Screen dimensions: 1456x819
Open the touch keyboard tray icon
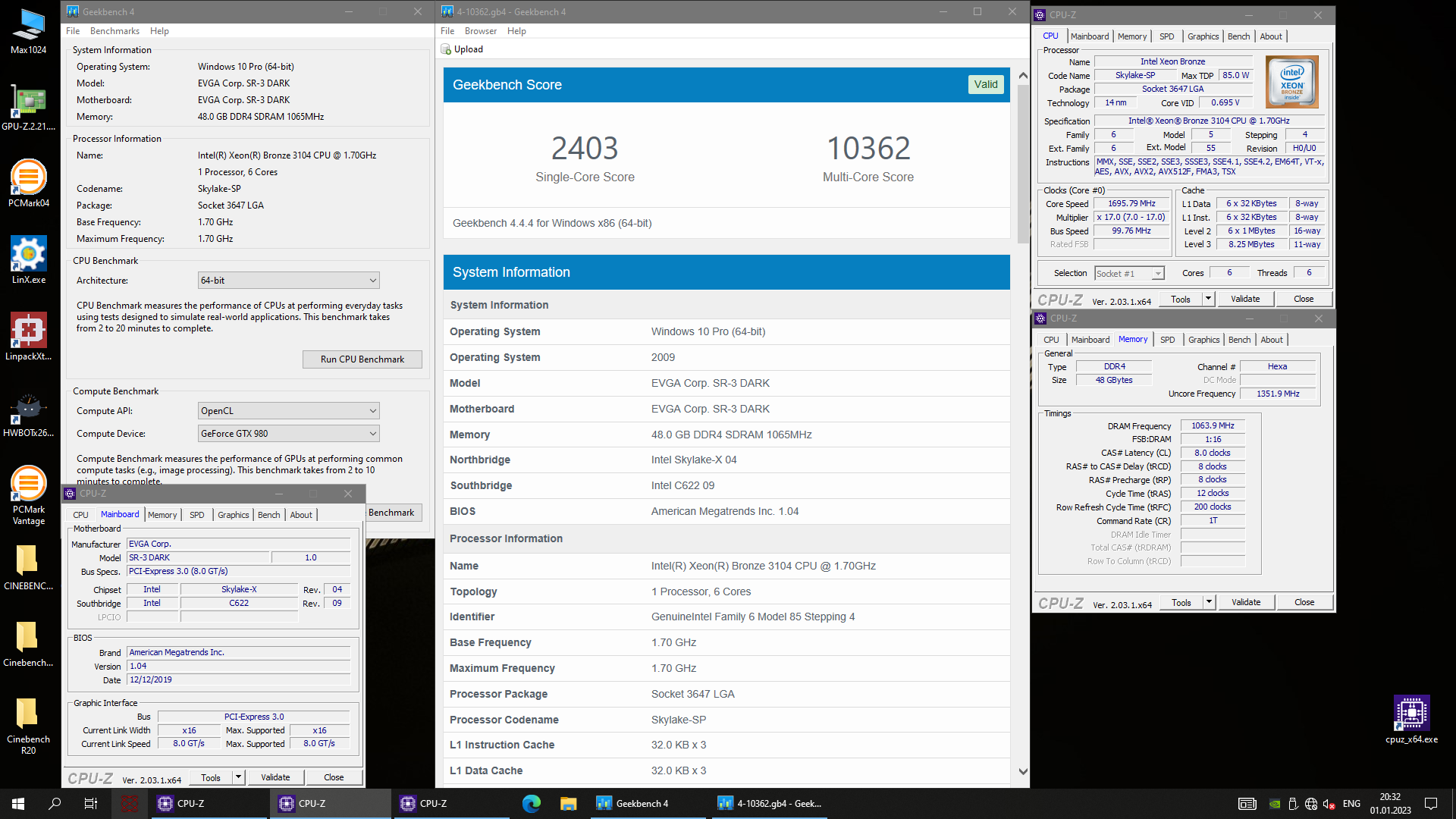point(1247,804)
